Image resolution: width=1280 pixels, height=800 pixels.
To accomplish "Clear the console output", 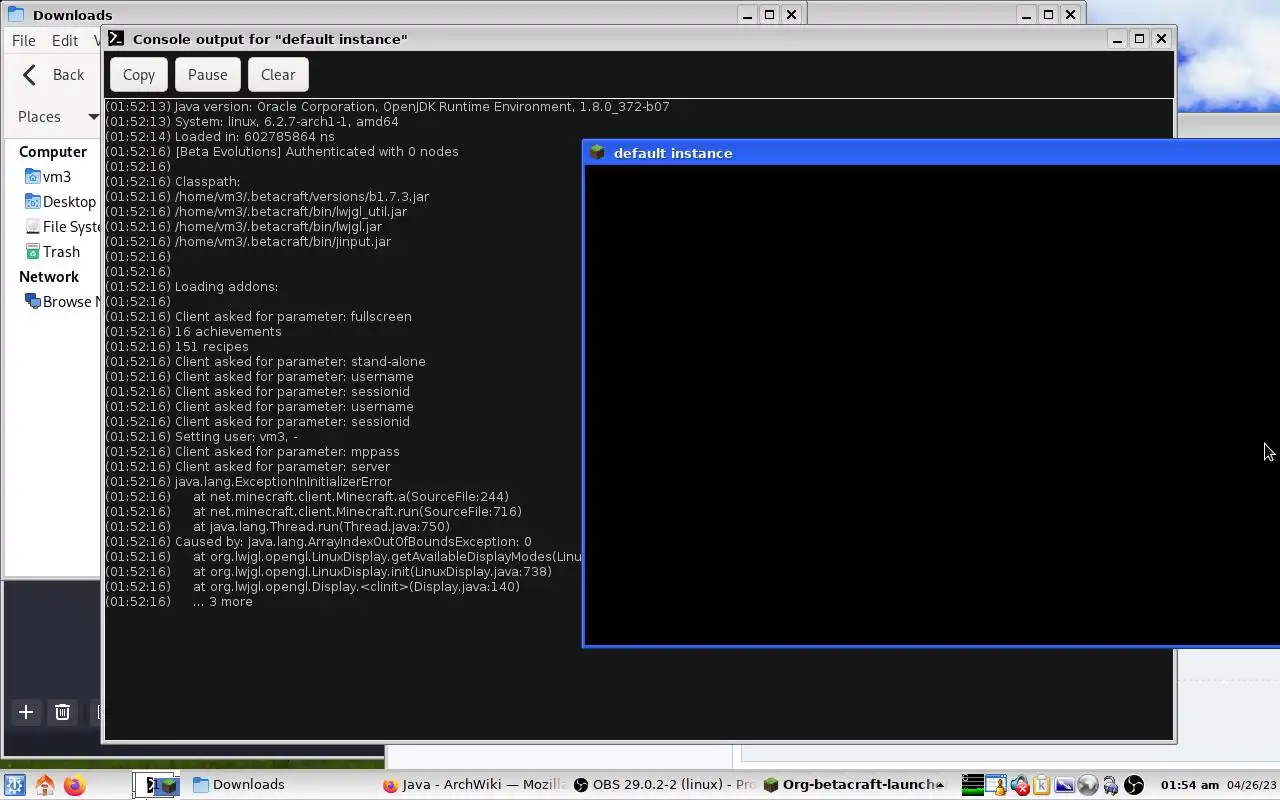I will (x=278, y=75).
